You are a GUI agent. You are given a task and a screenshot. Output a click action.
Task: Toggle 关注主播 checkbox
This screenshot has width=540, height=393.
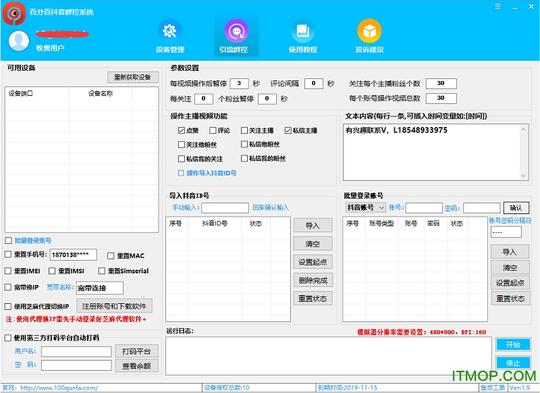coord(244,130)
